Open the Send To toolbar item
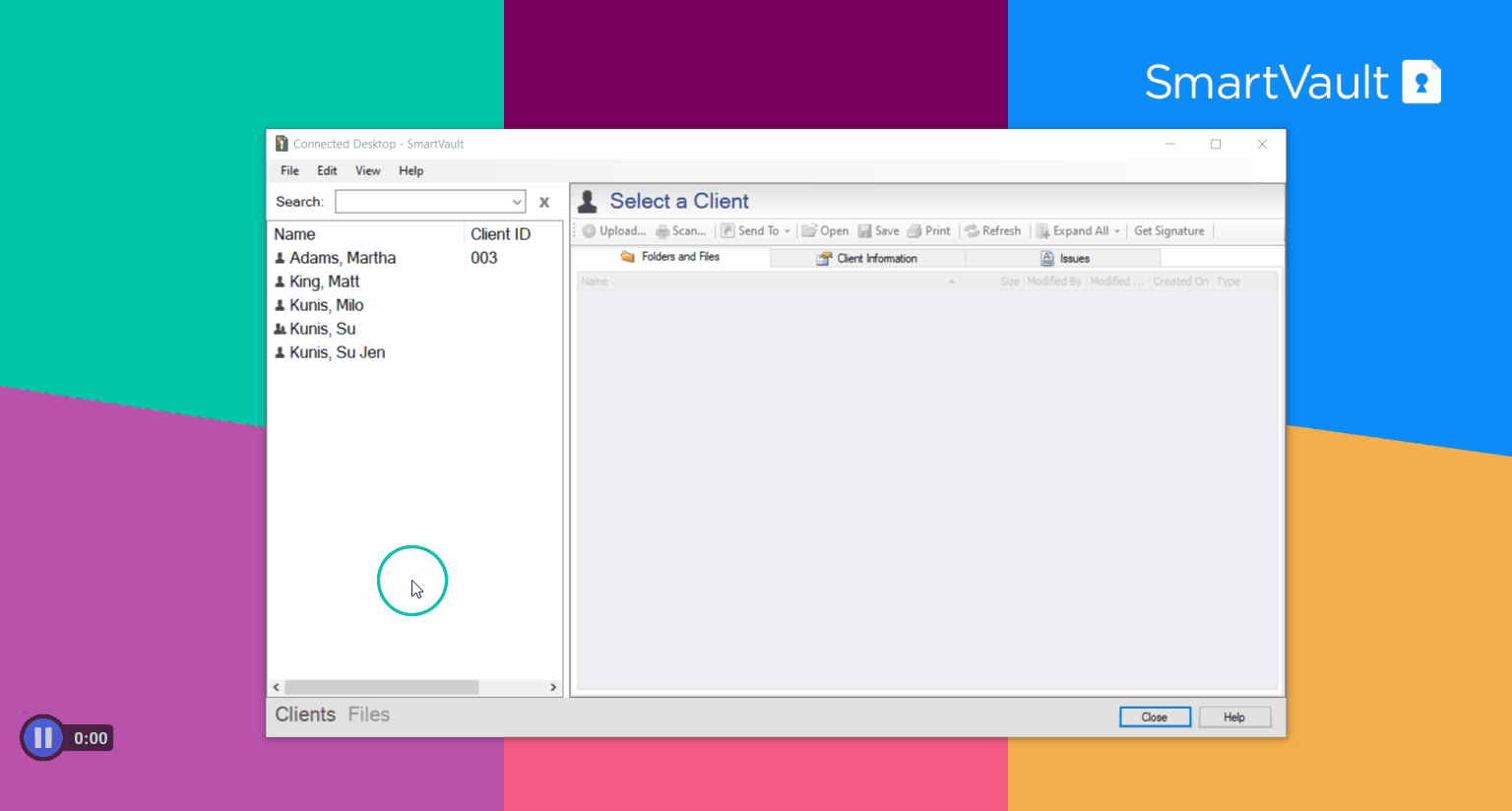This screenshot has height=811, width=1512. click(x=750, y=231)
